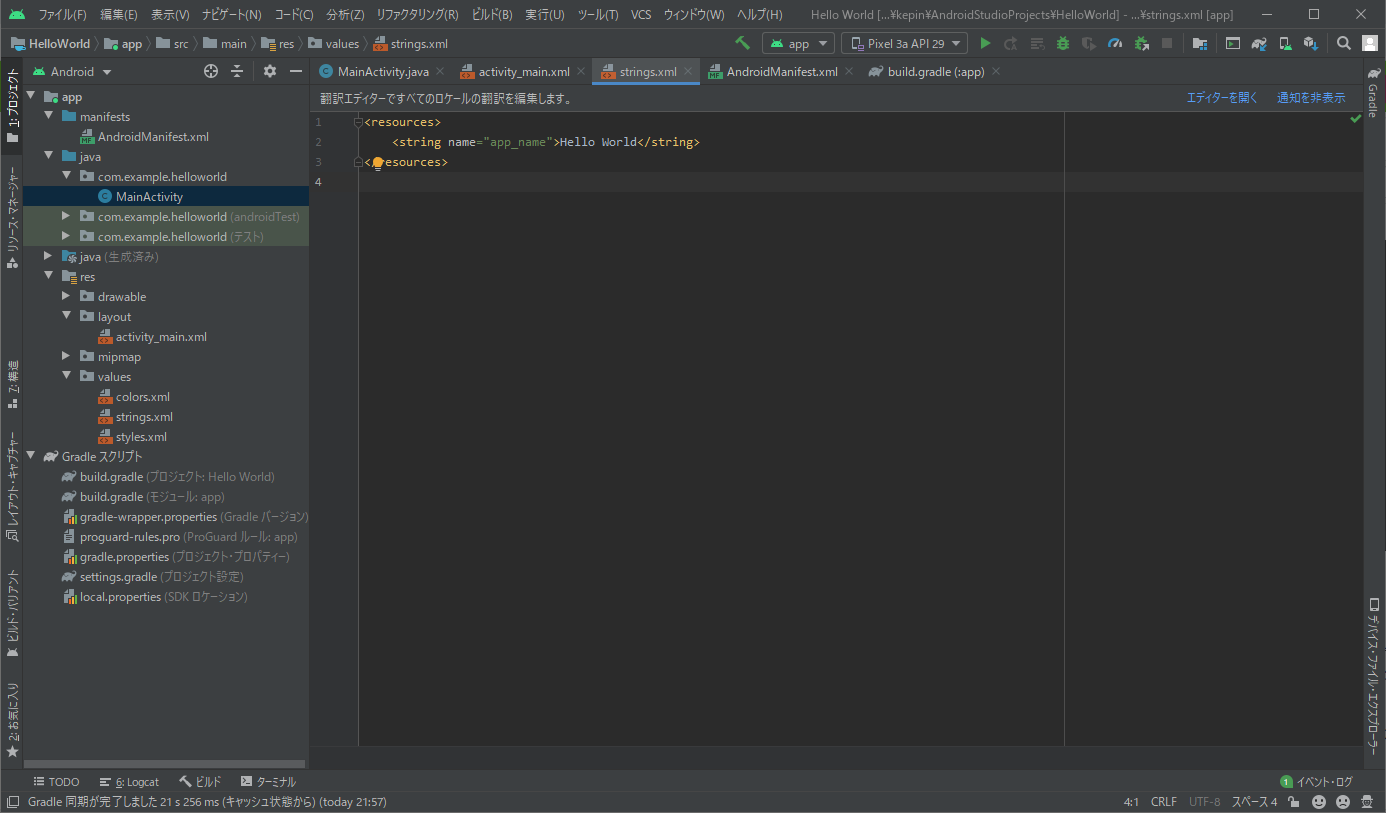Collapse the manifests folder

pyautogui.click(x=48, y=117)
